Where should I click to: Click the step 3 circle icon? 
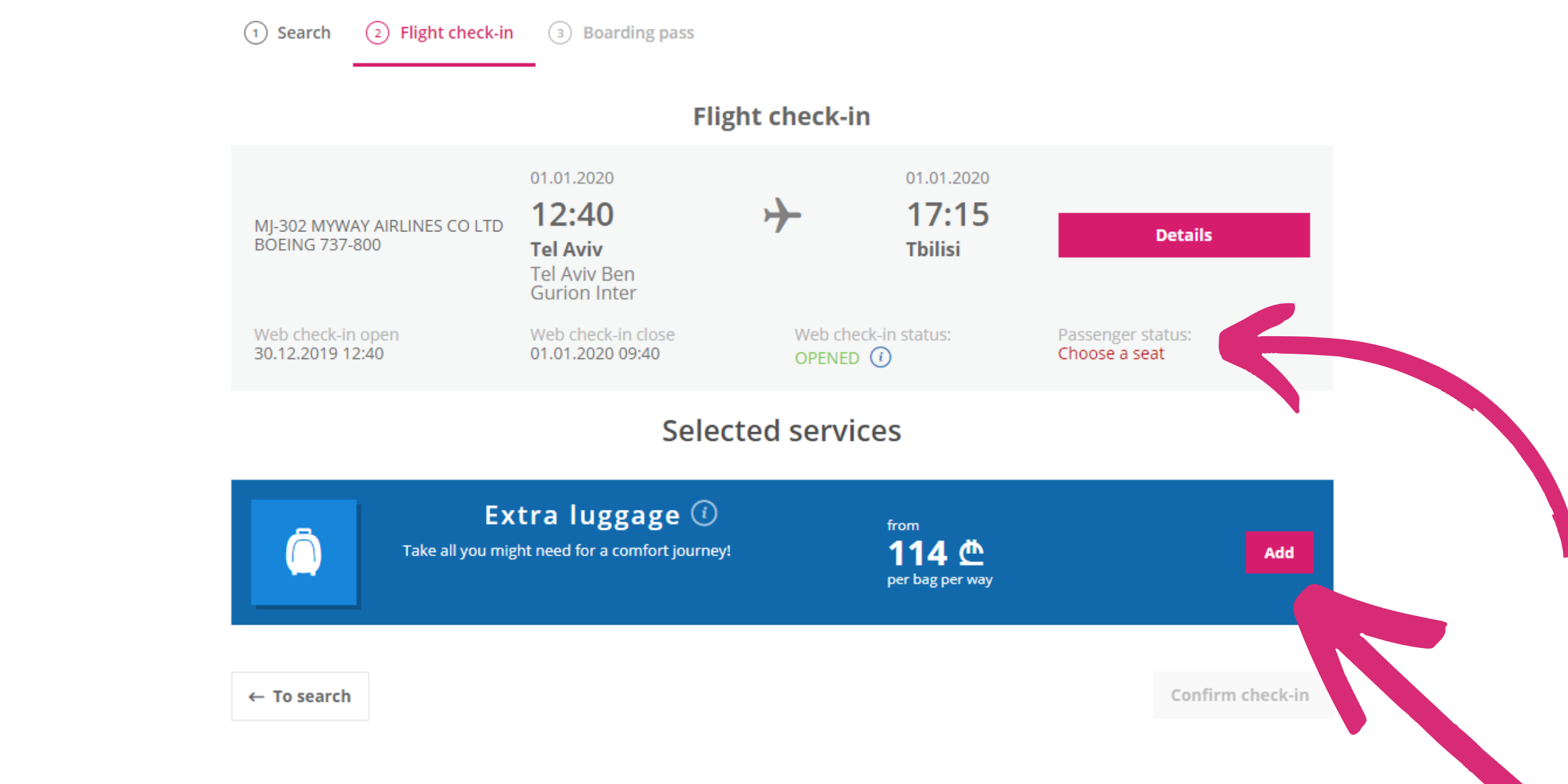pos(560,33)
